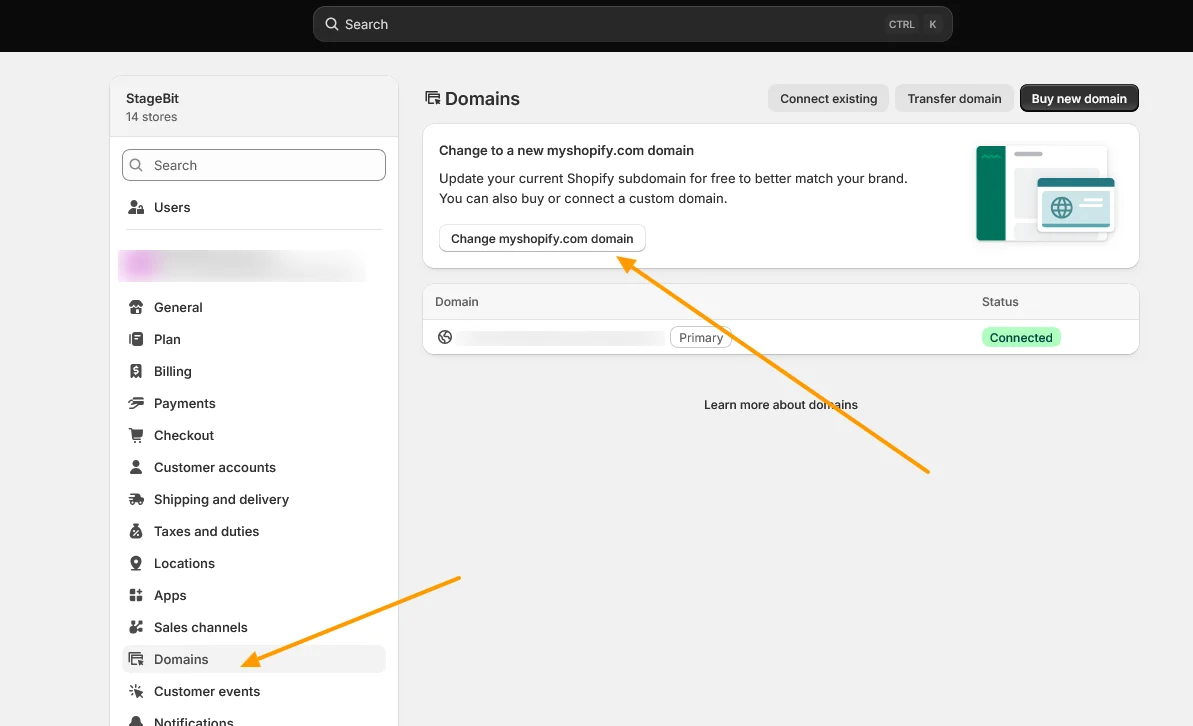Select Checkout in the settings menu

coord(253,435)
